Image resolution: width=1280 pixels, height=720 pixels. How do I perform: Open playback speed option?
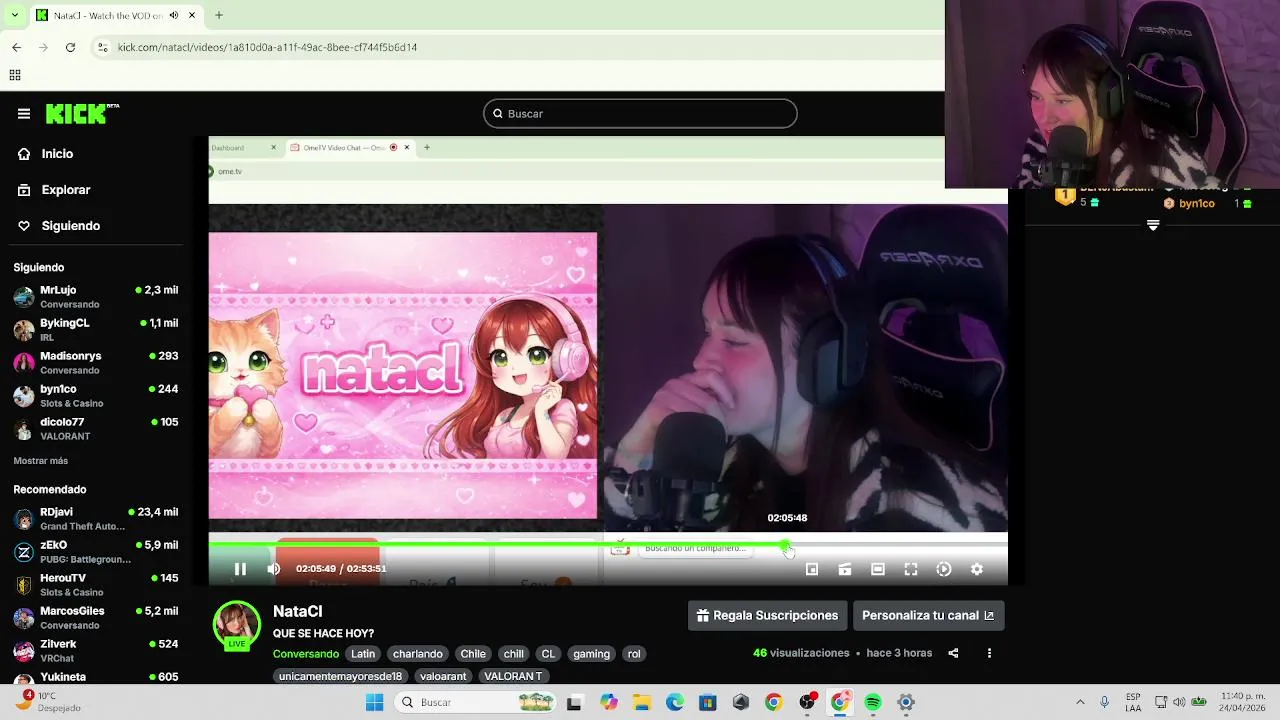(944, 569)
